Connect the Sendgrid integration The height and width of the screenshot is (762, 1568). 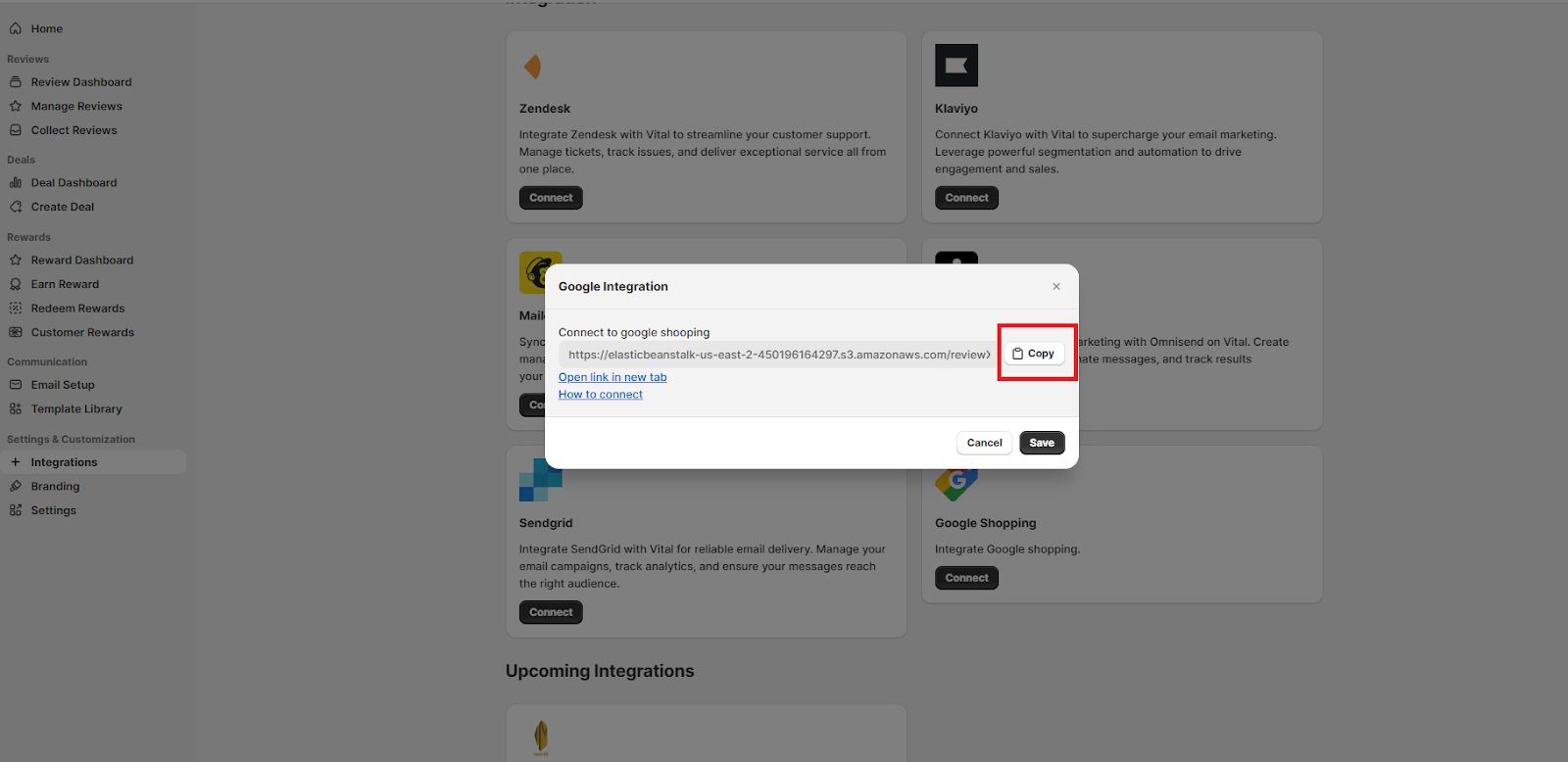tap(551, 612)
